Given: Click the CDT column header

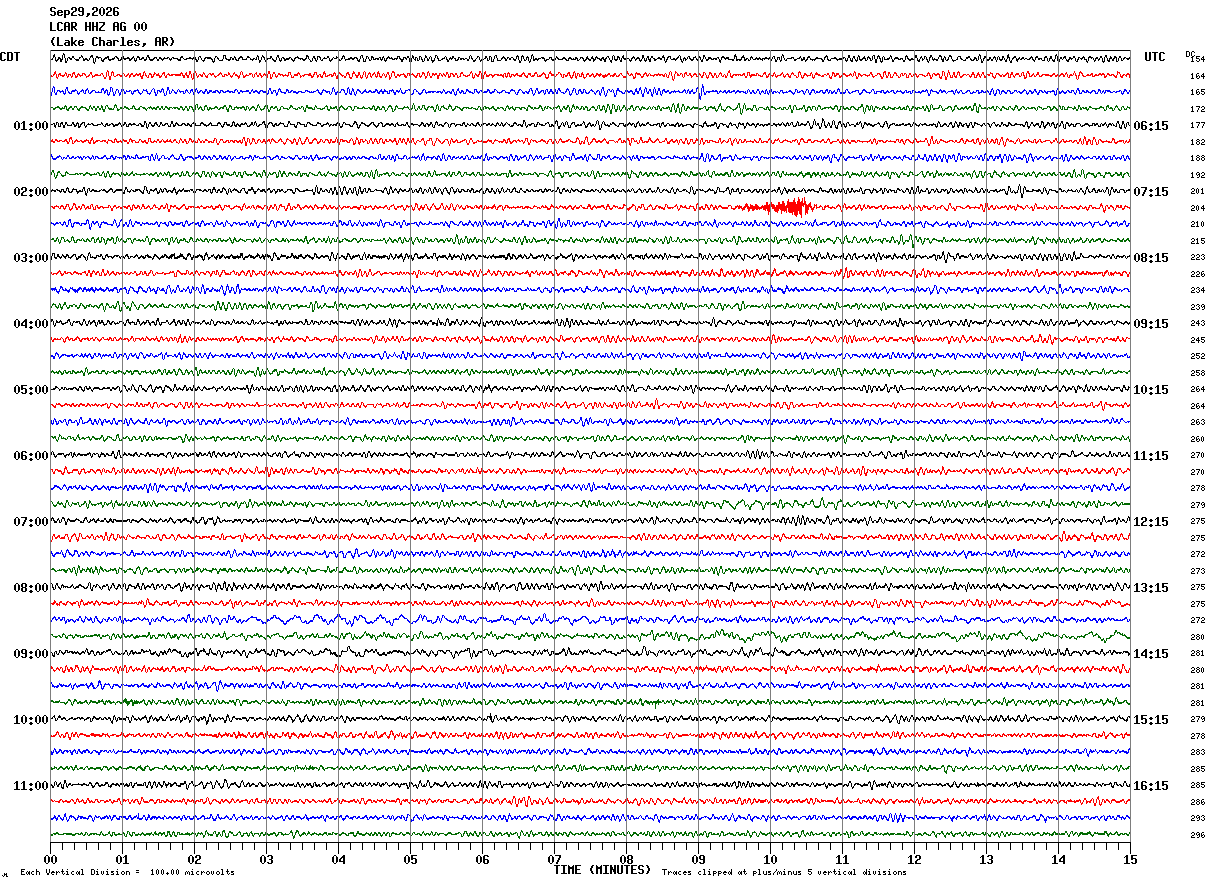Looking at the screenshot, I should pyautogui.click(x=10, y=57).
